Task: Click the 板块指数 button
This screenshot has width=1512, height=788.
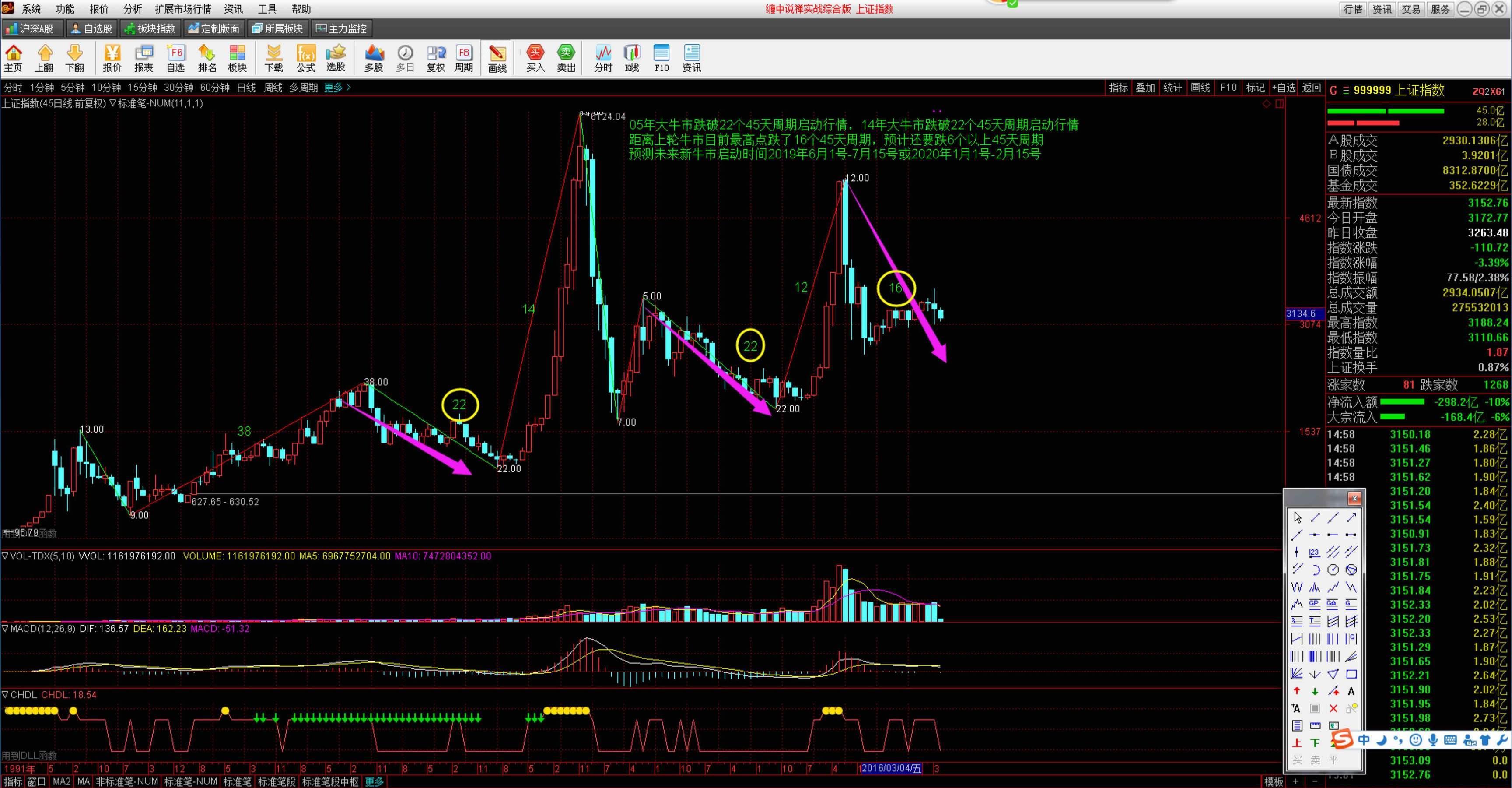Action: 150,28
